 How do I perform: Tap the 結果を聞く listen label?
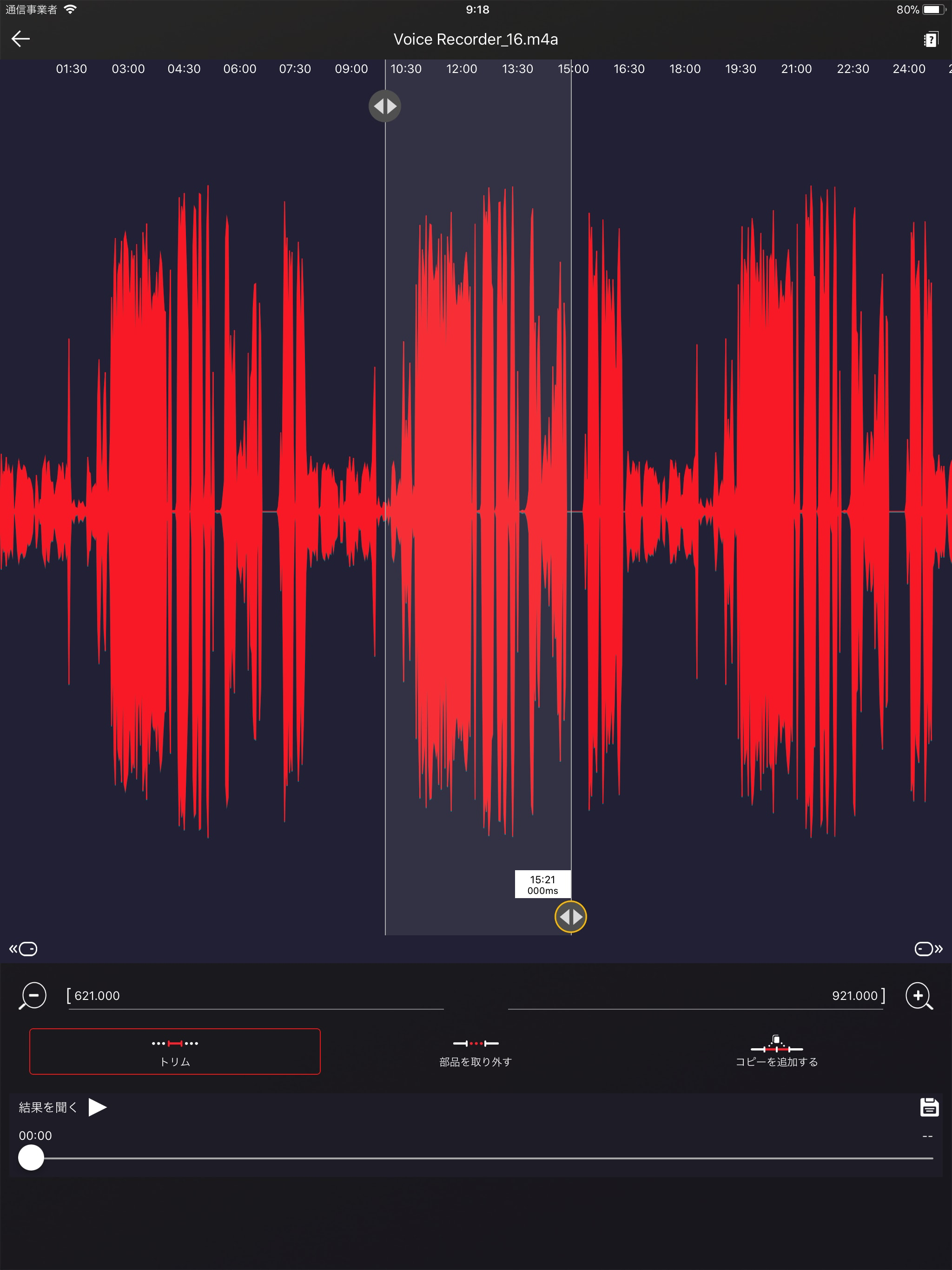(x=48, y=1107)
